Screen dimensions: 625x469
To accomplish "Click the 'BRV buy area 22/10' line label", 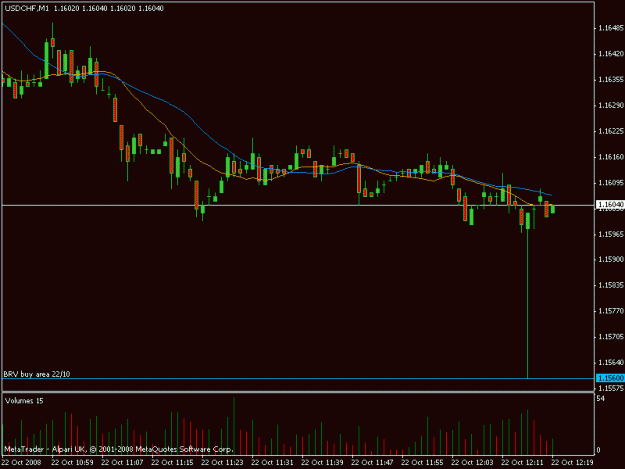I will tap(37, 374).
